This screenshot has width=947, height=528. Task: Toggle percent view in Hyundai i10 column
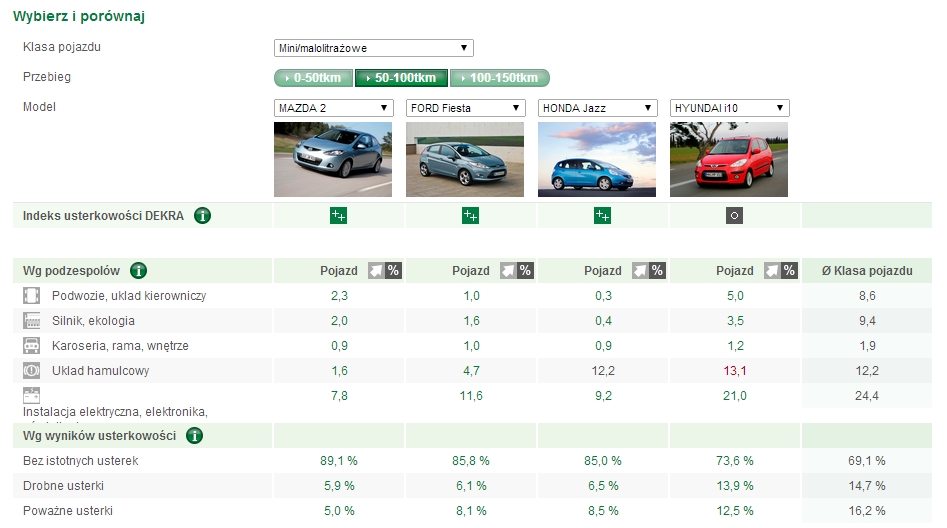(789, 271)
